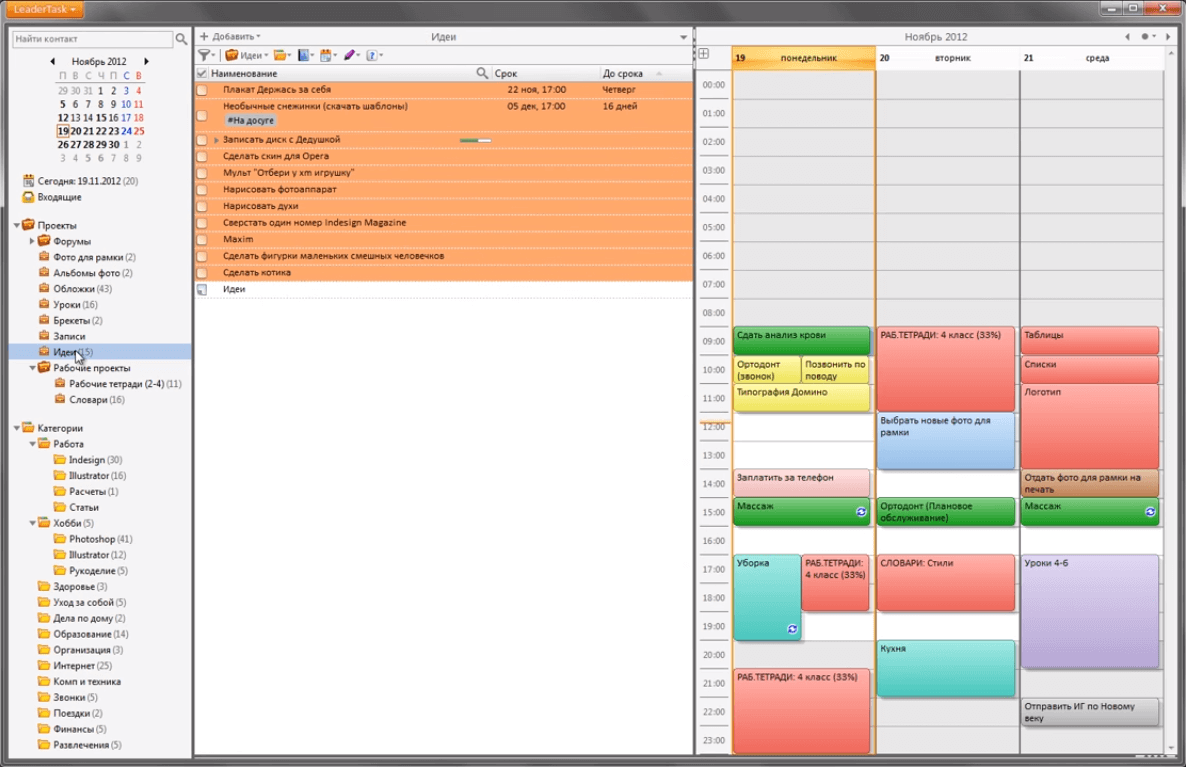The image size is (1186, 767).
Task: Collapse the Категории tree section
Action: [17, 428]
